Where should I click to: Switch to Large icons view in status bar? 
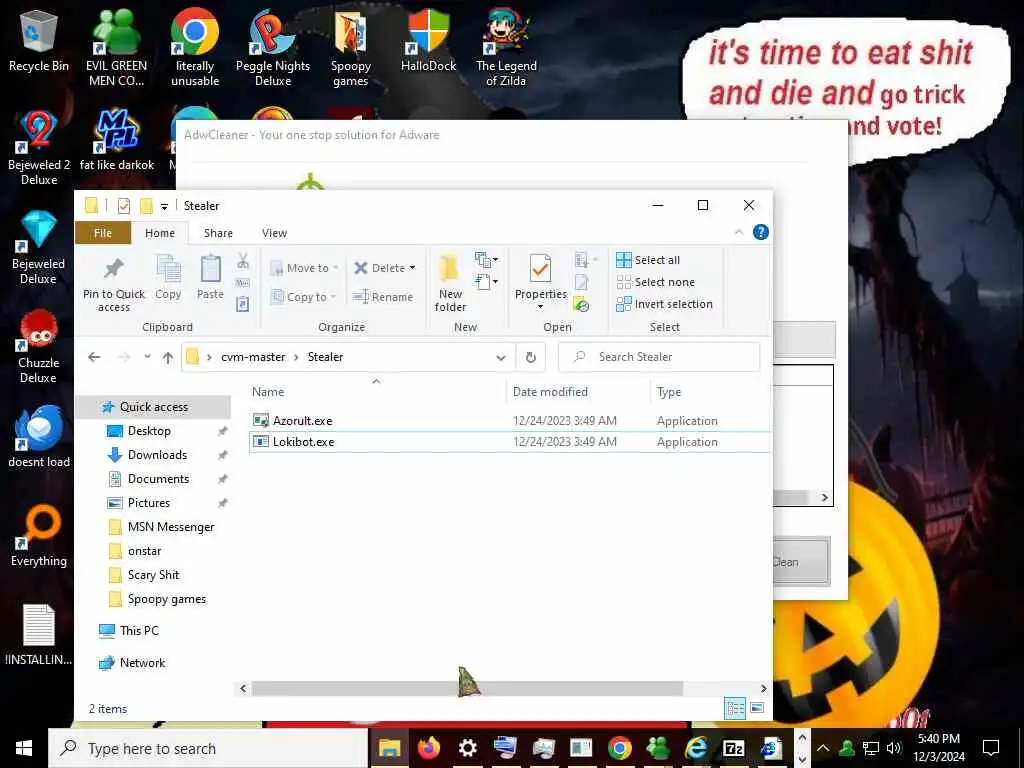[x=757, y=709]
